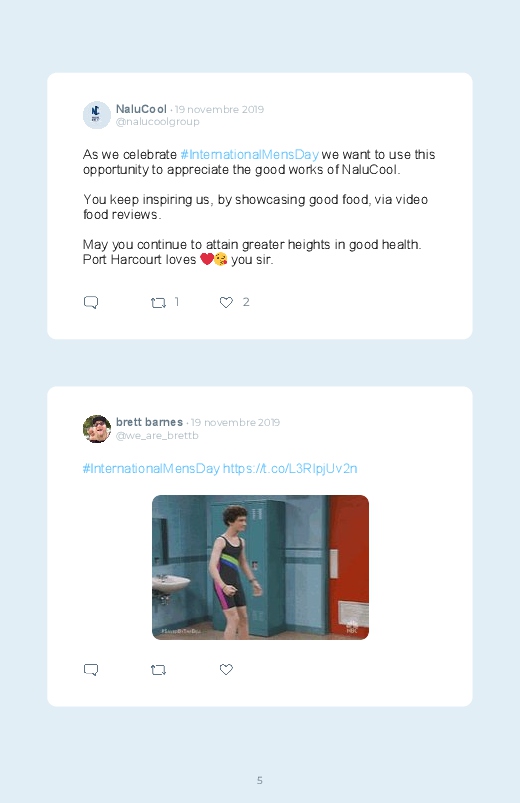
Task: Open brett barnes profile picture
Action: (x=97, y=429)
